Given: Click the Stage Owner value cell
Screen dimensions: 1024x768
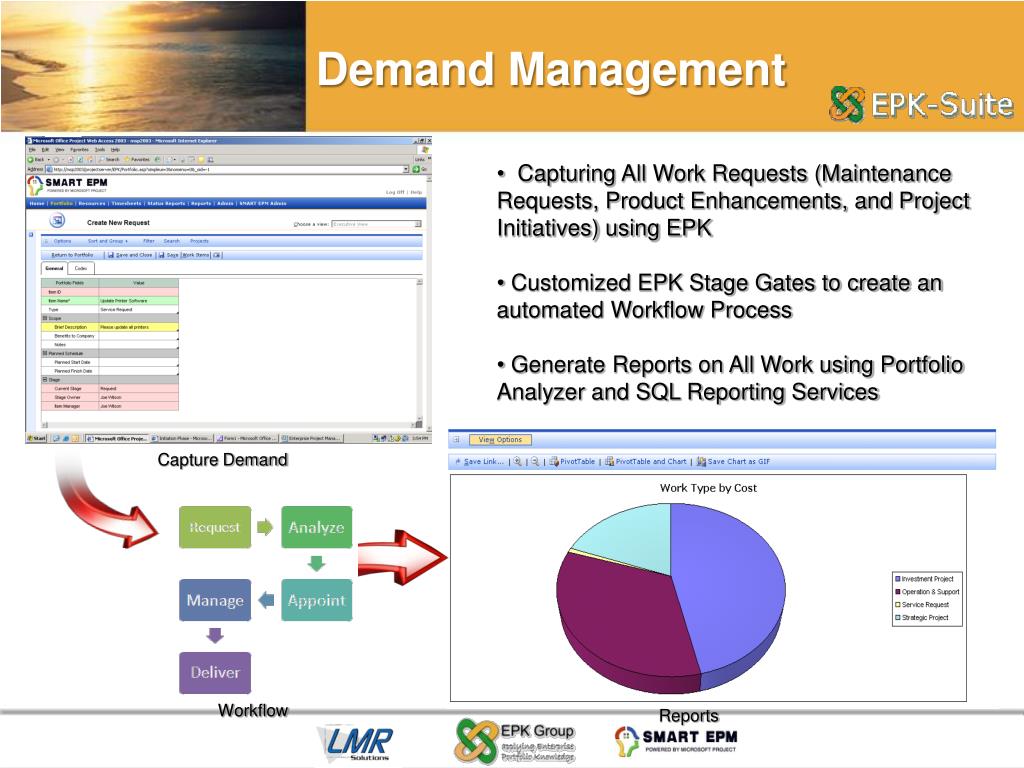Looking at the screenshot, I should 138,397.
